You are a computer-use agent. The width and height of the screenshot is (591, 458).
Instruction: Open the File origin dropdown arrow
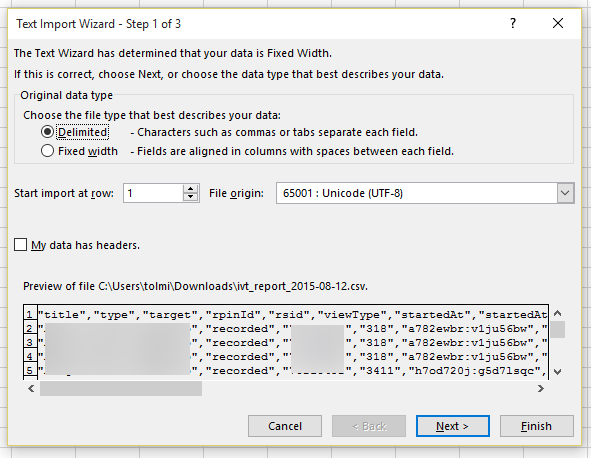(565, 193)
